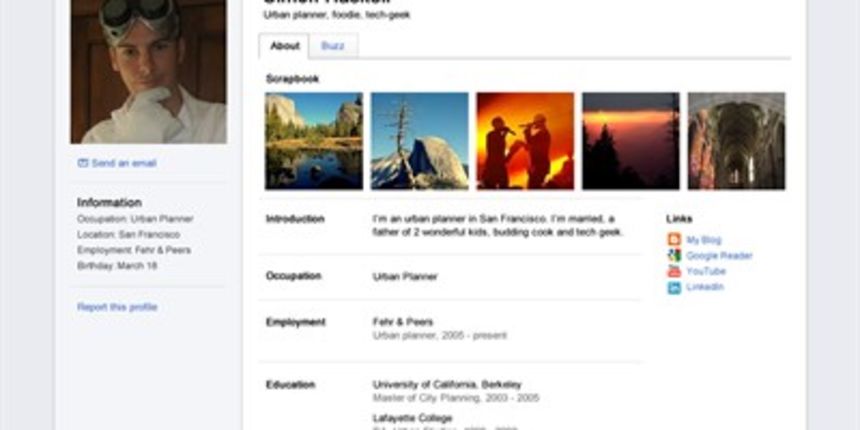Open the My Blog link
Image resolution: width=860 pixels, height=430 pixels.
coord(703,240)
